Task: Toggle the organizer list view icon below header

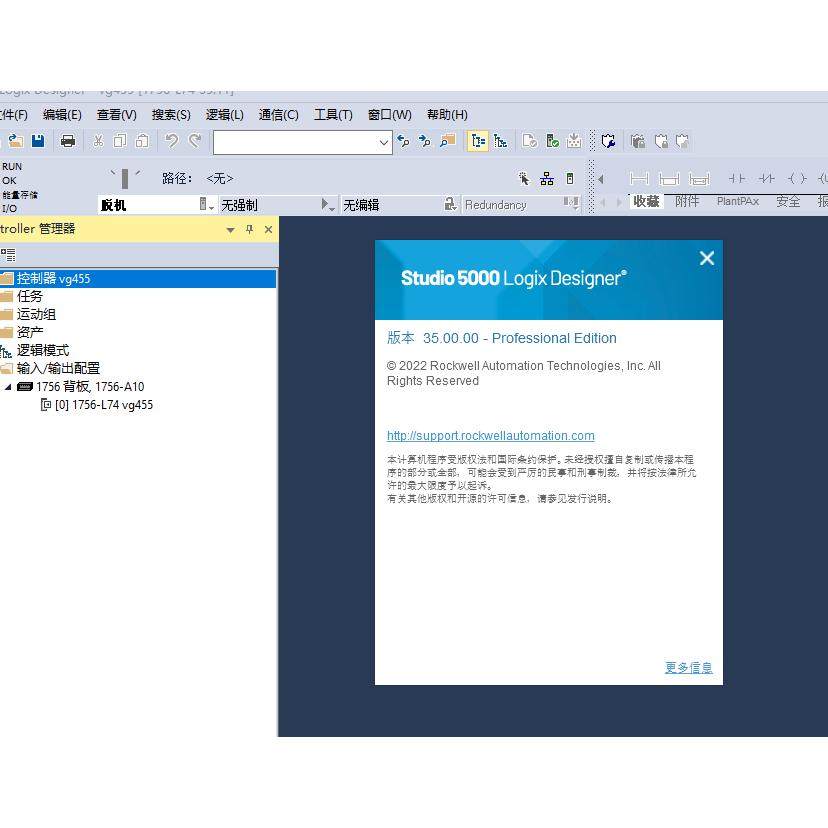Action: pyautogui.click(x=8, y=255)
